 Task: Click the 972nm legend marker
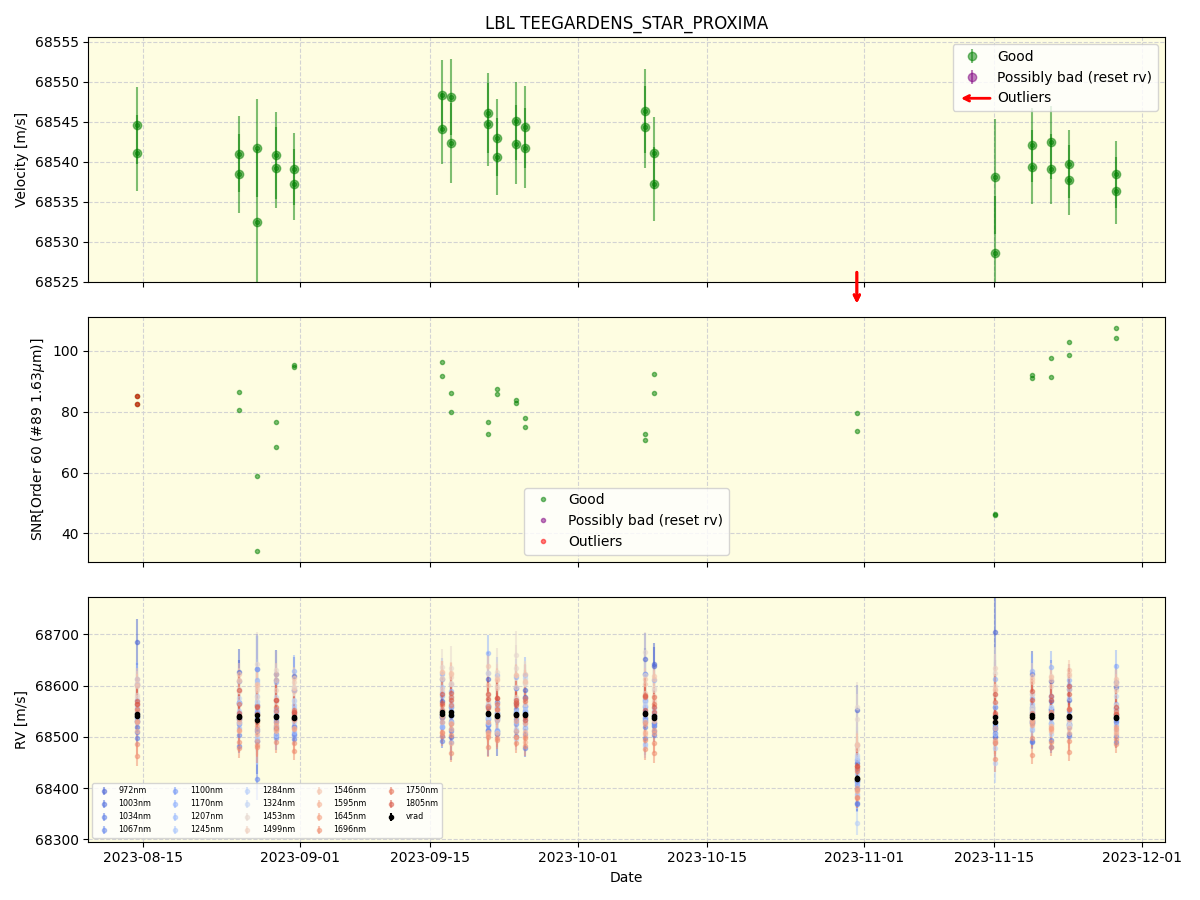(104, 791)
